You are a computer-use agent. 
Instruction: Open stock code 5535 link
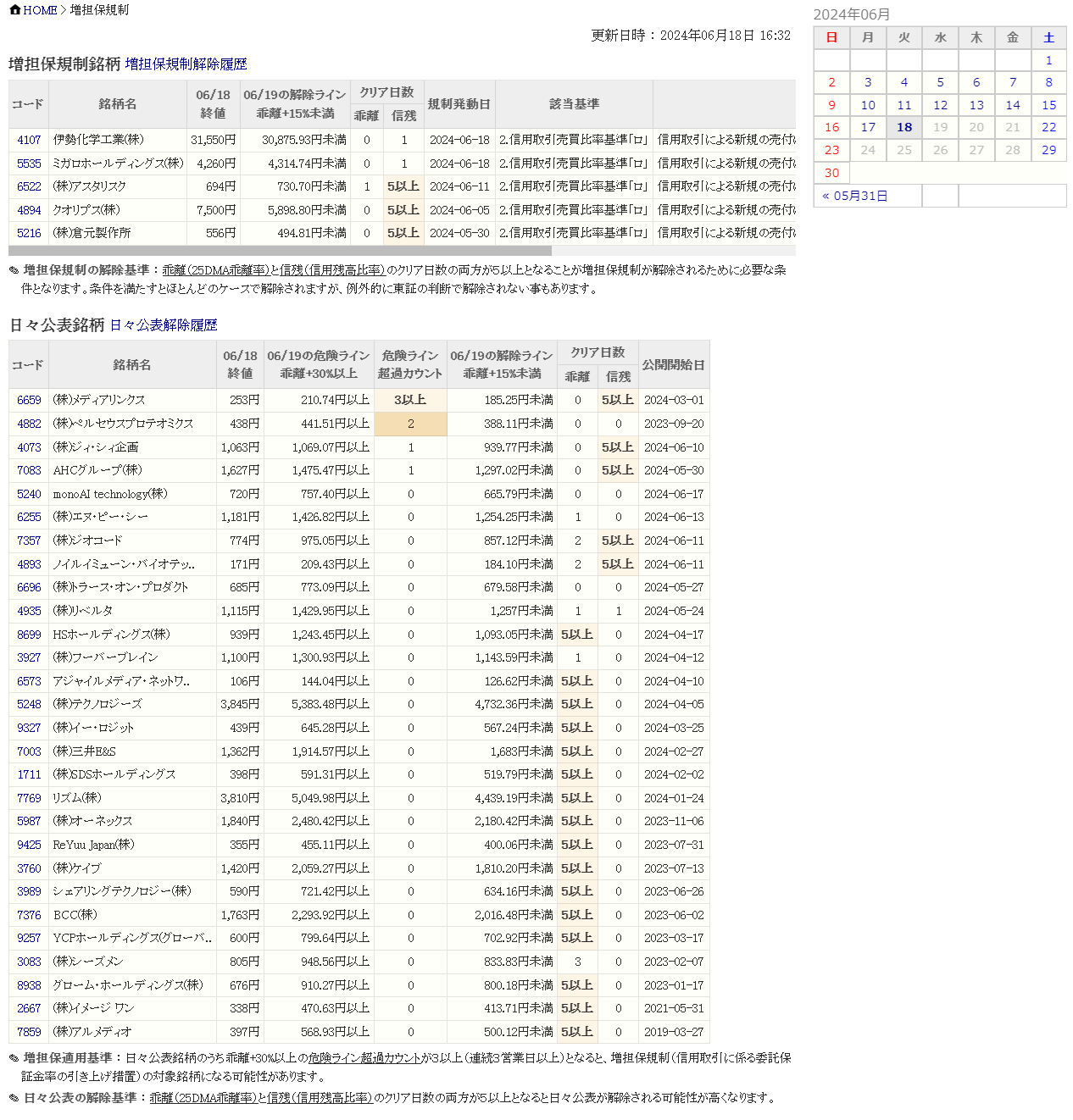click(x=29, y=164)
